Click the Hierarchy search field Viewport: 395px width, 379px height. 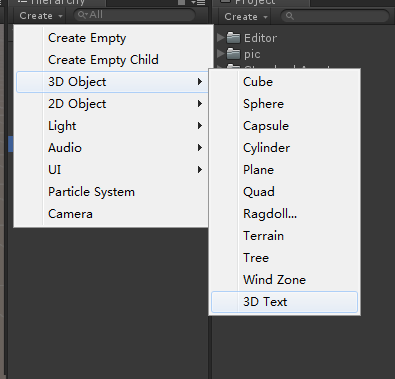point(134,15)
